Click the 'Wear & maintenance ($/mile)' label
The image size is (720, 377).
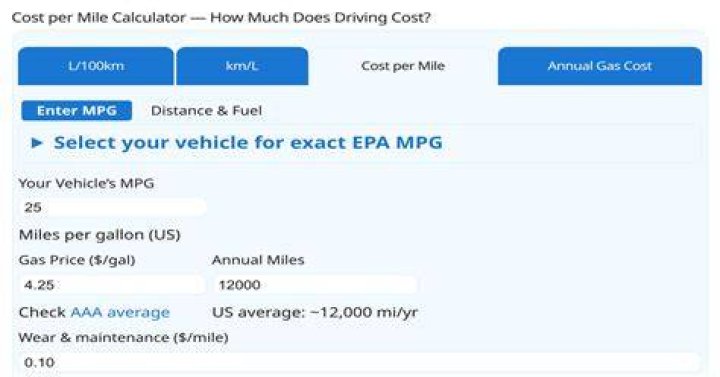click(x=124, y=338)
